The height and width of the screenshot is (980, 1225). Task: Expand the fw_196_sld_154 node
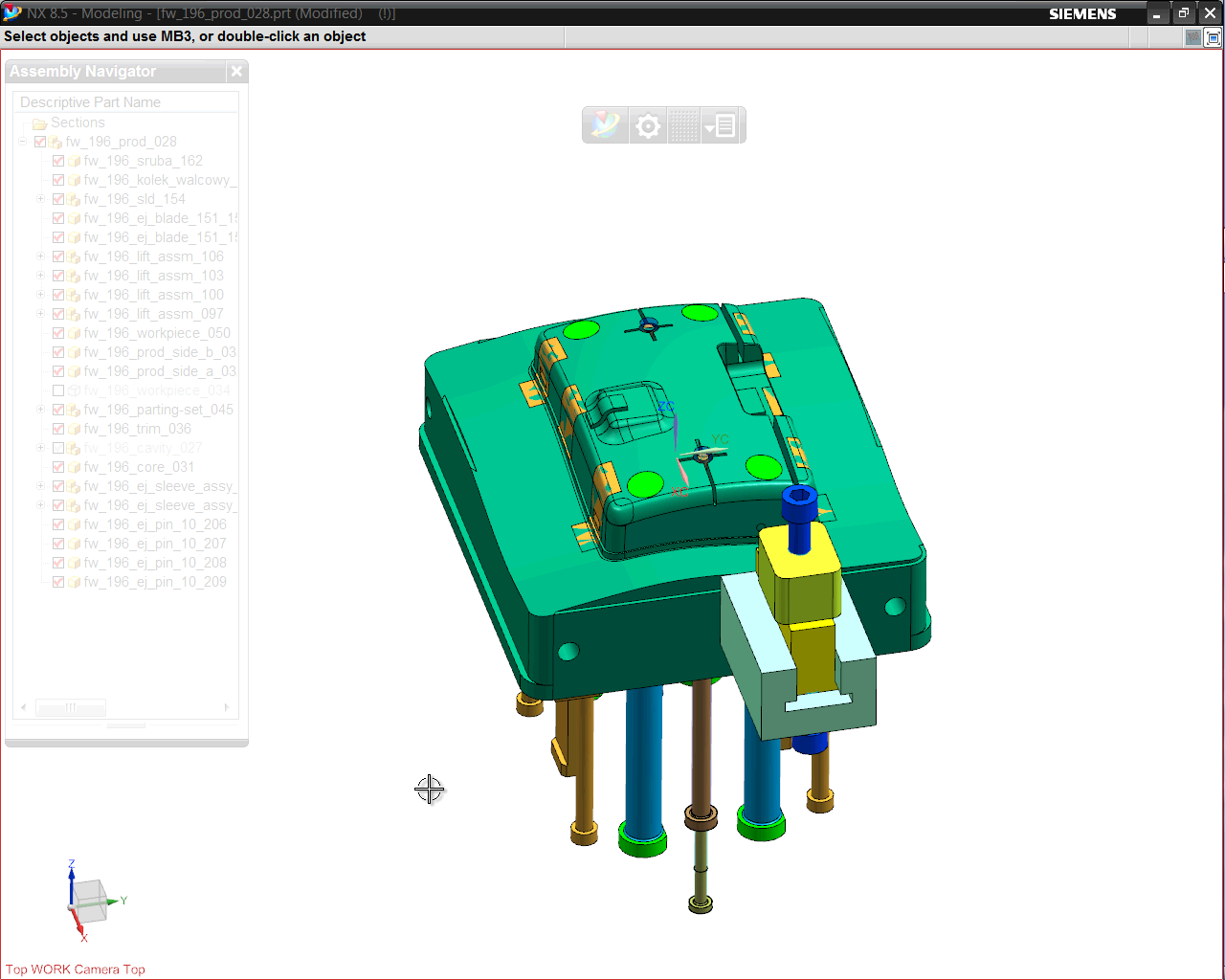point(41,199)
